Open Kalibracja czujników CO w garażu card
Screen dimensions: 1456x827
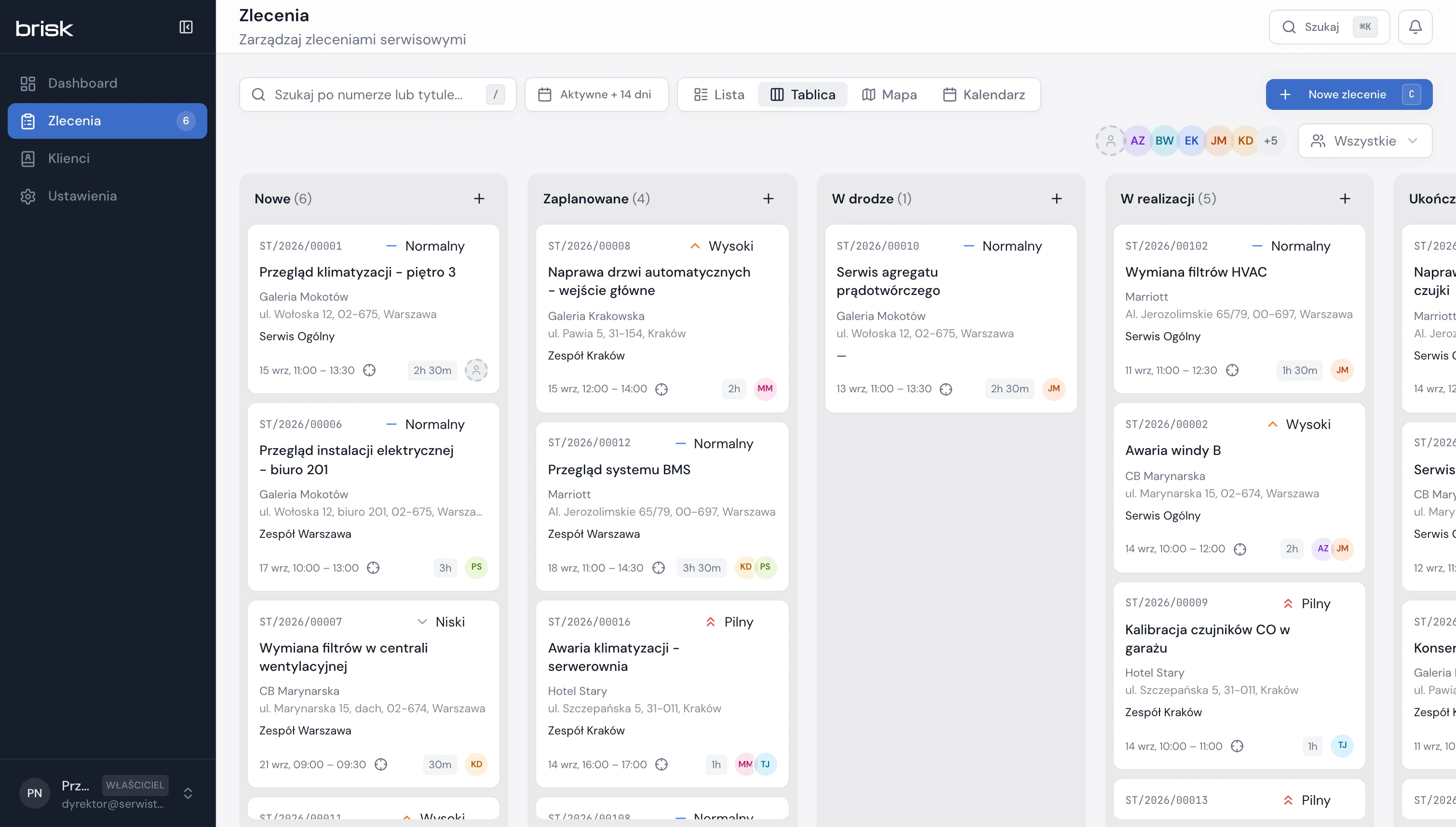click(x=1207, y=639)
